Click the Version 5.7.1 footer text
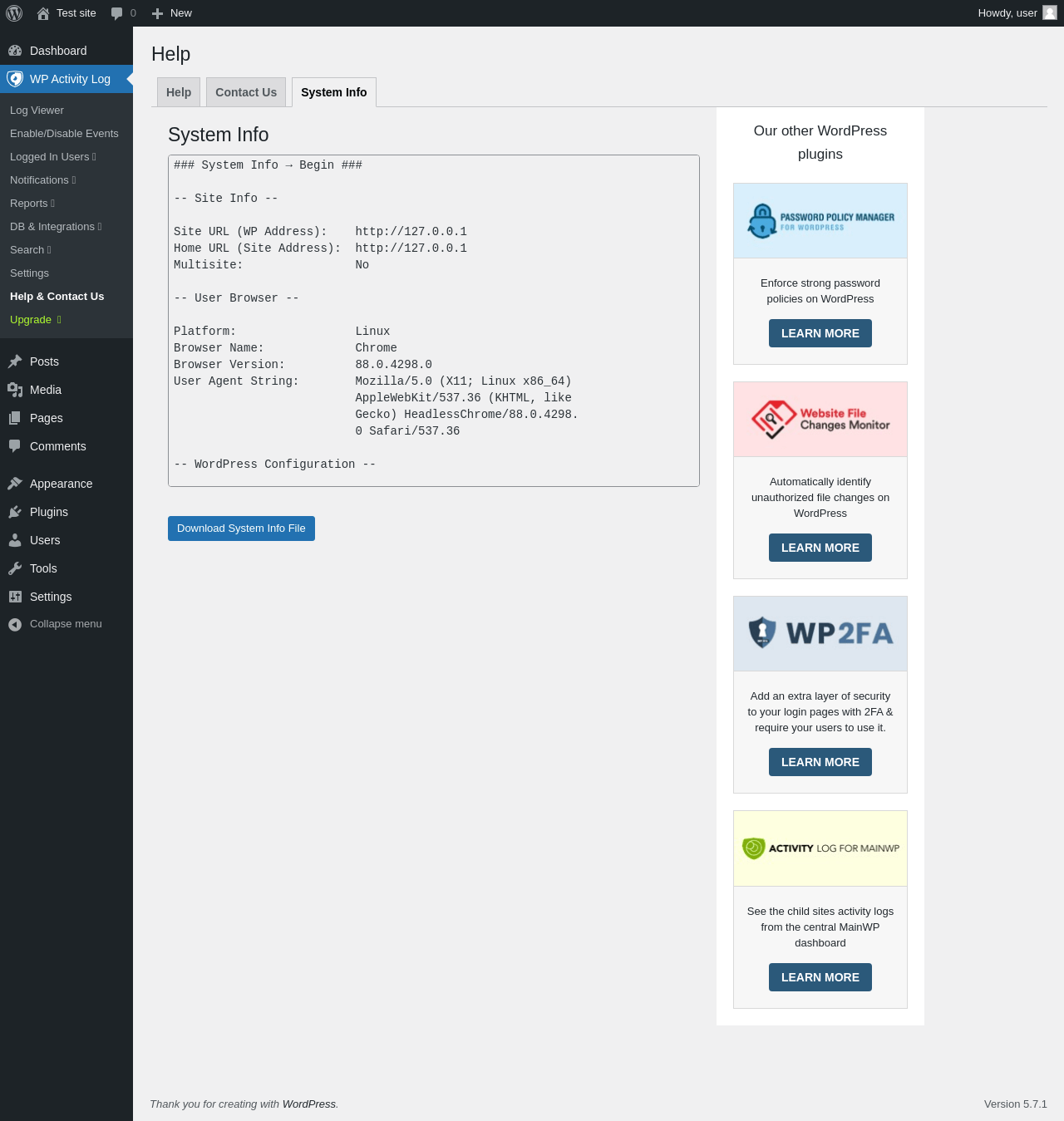The width and height of the screenshot is (1064, 1121). (1016, 1104)
